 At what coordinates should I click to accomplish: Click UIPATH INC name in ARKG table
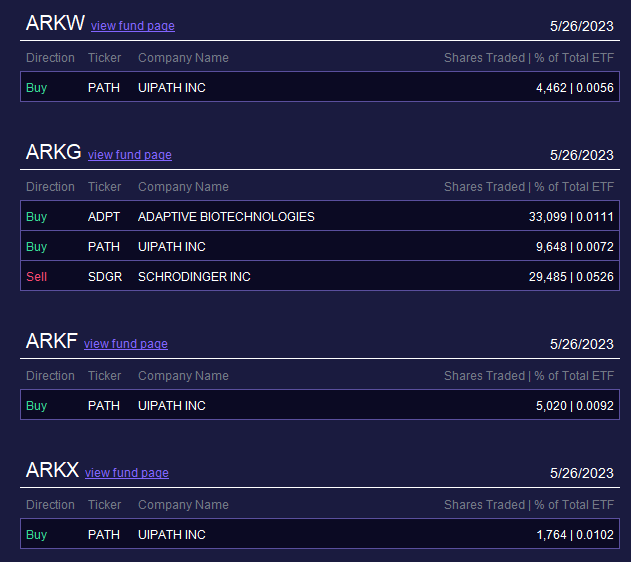[172, 247]
